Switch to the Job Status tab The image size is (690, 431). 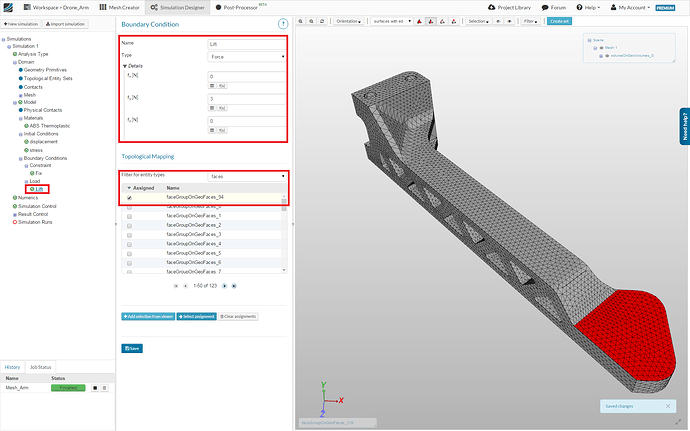42,368
